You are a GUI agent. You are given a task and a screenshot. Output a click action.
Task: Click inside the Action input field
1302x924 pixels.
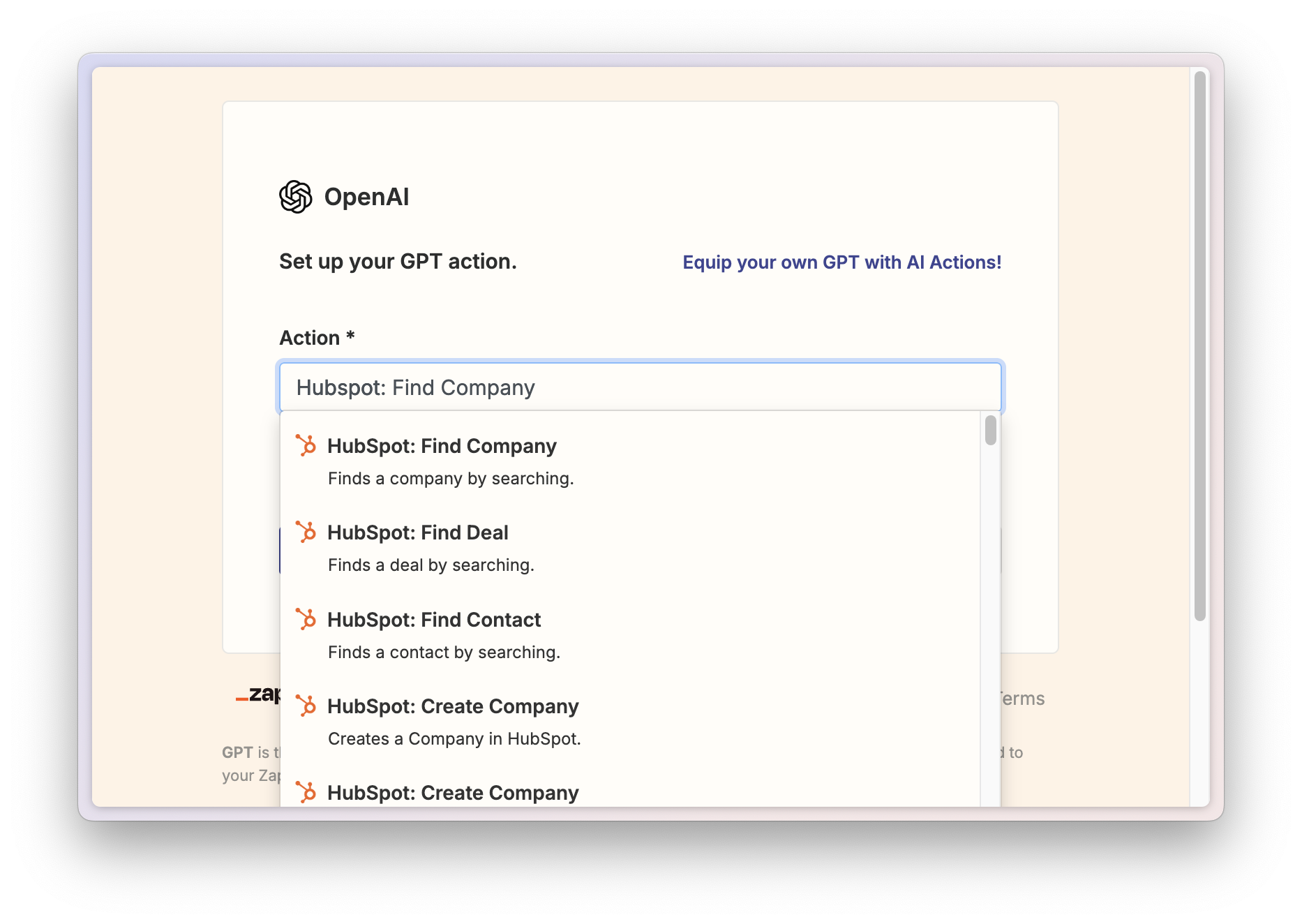pos(641,387)
